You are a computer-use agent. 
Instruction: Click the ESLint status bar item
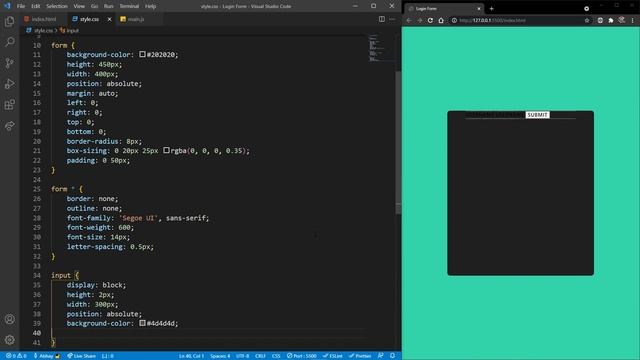(333, 356)
